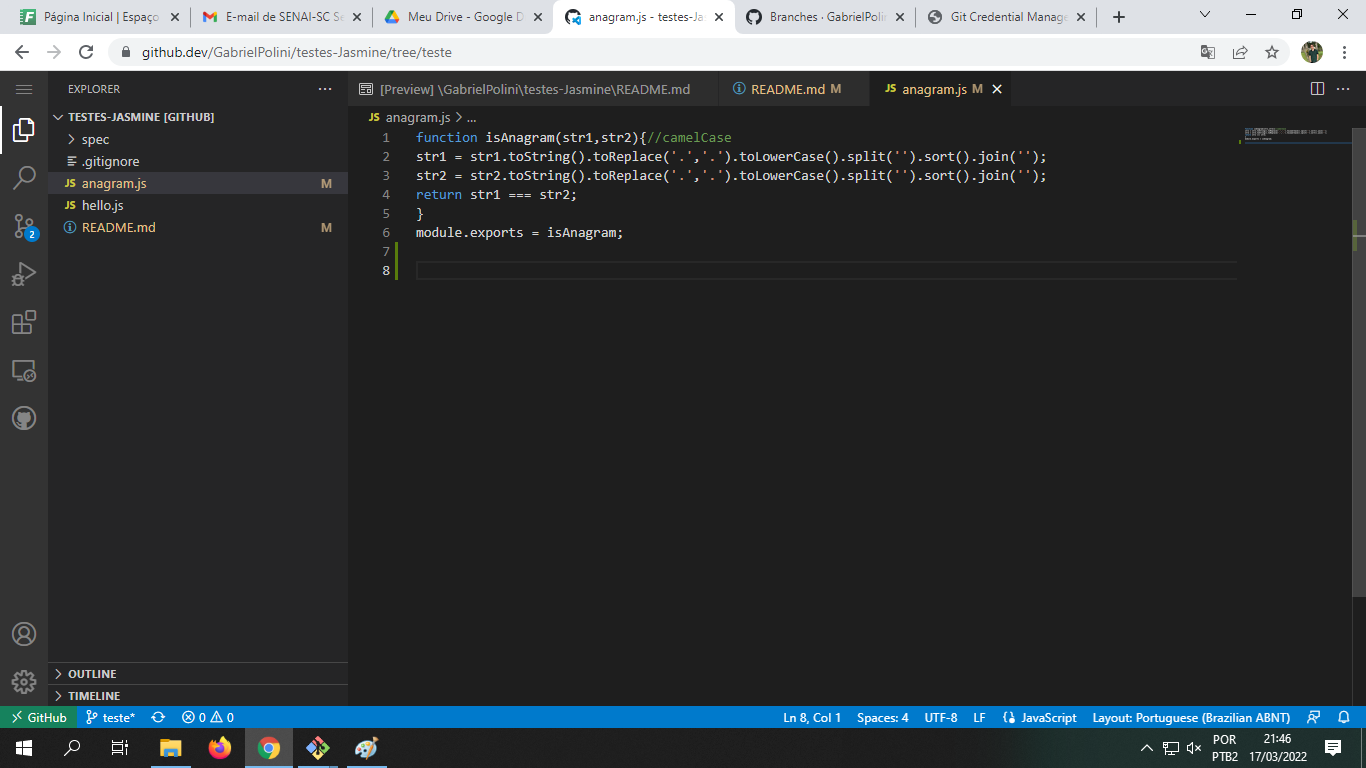Click the GitHub remote indicator
This screenshot has height=768, width=1366.
pos(39,717)
